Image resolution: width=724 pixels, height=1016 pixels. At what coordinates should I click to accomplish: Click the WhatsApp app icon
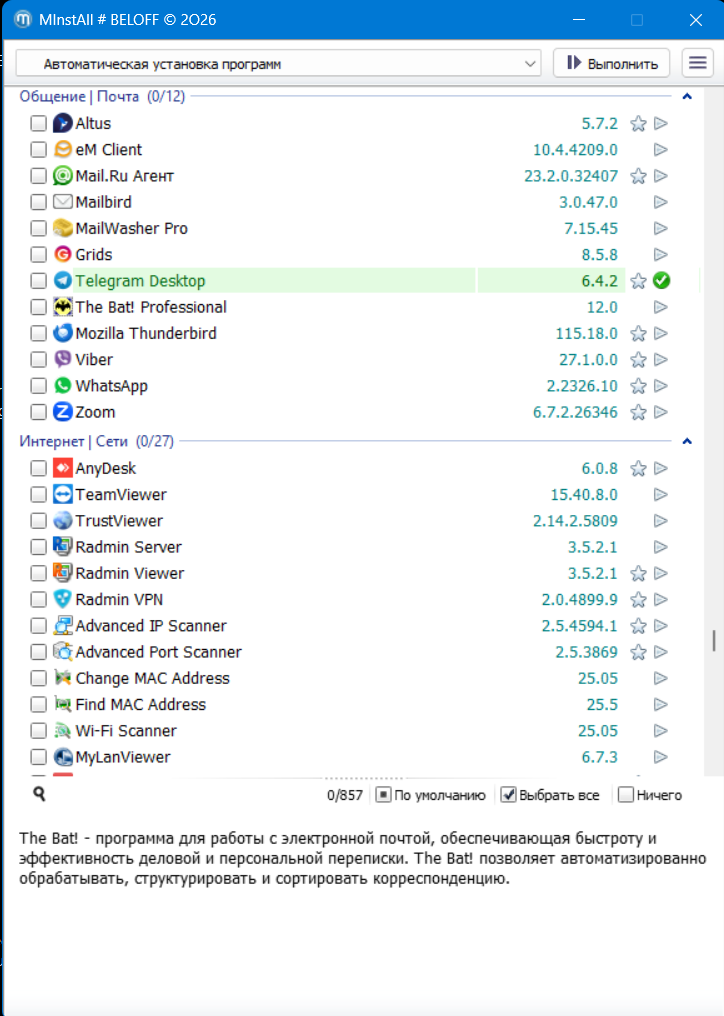[62, 386]
